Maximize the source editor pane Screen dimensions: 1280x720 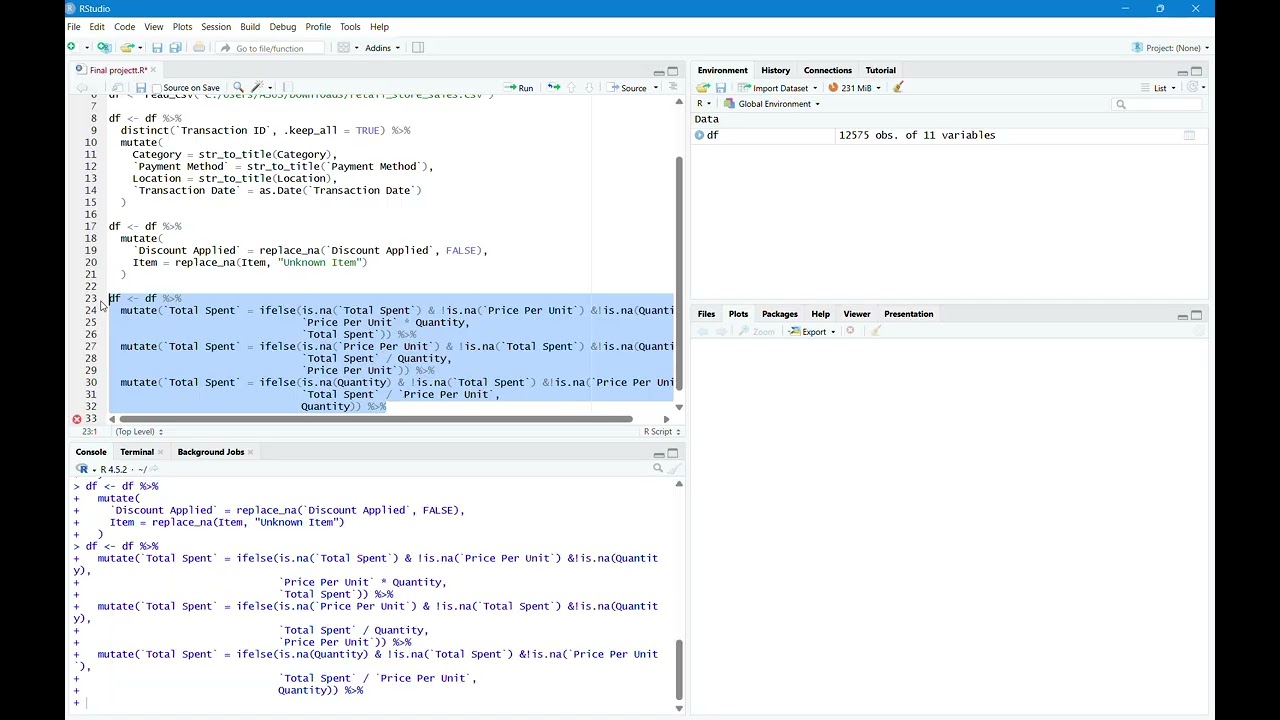click(673, 71)
